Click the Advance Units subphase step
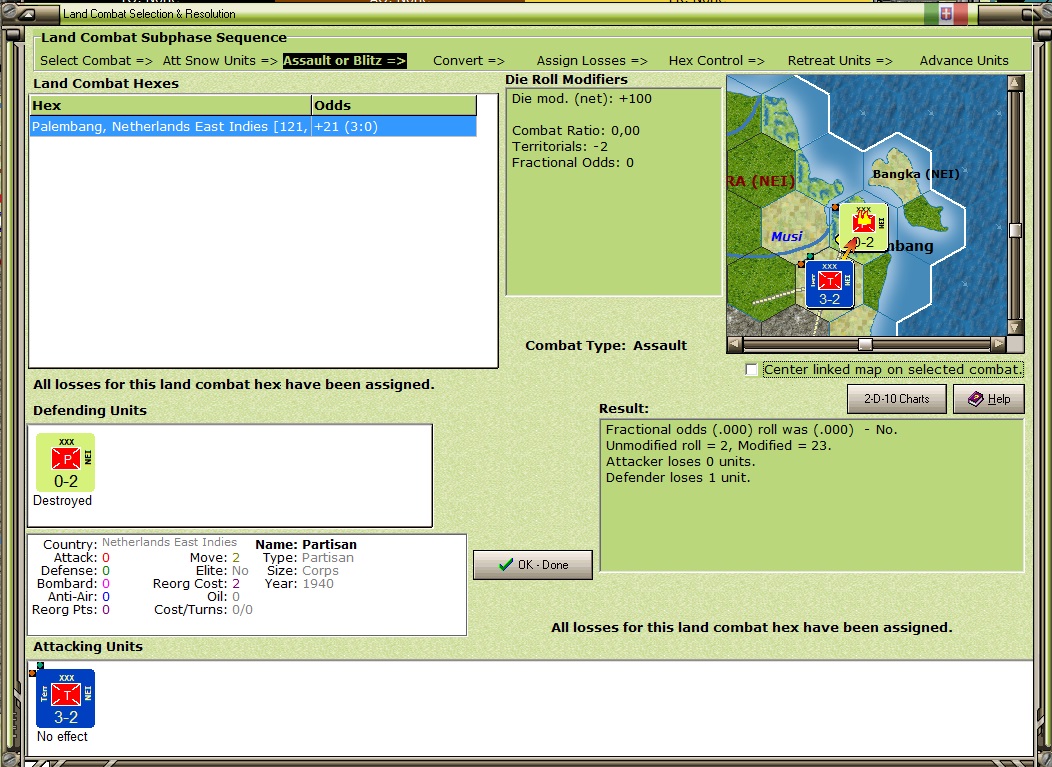The image size is (1052, 767). coord(964,60)
